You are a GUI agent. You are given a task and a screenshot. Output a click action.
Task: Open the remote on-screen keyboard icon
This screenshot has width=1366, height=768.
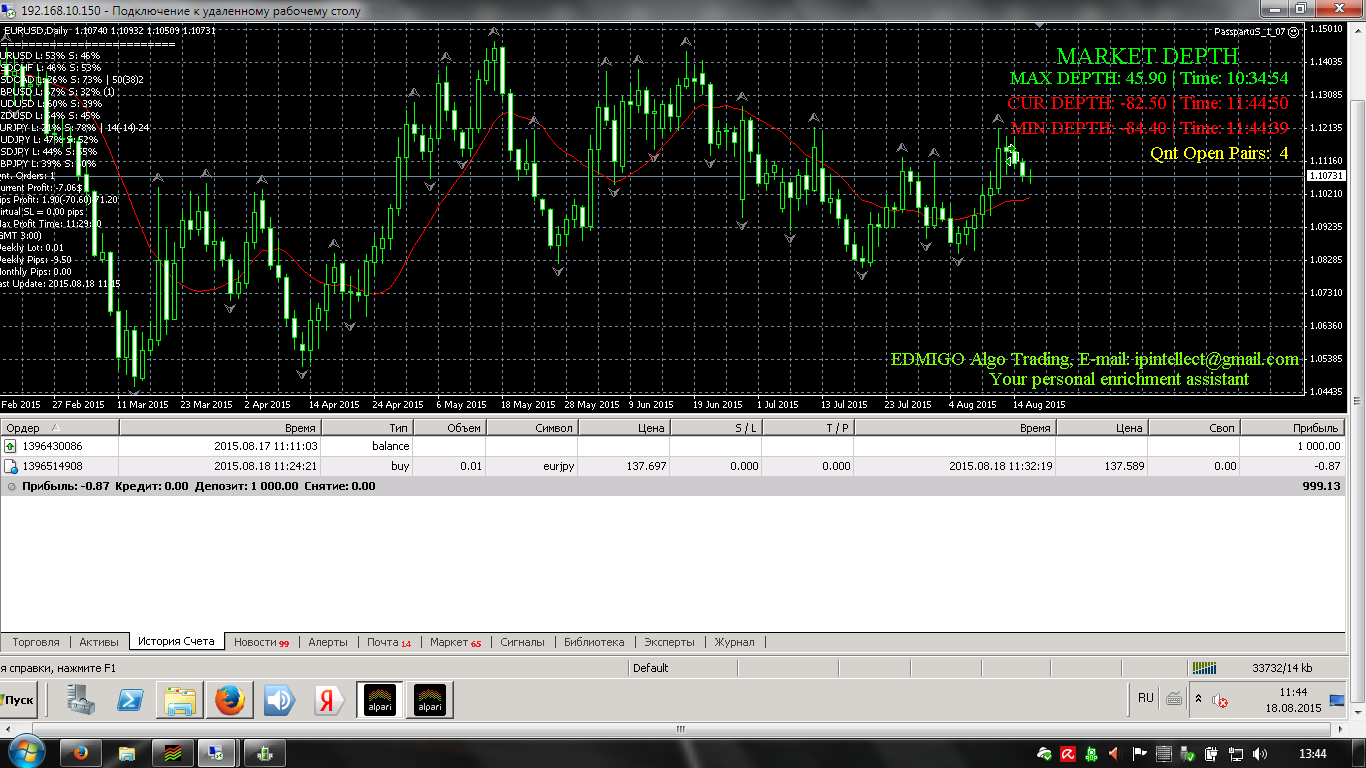click(1174, 698)
